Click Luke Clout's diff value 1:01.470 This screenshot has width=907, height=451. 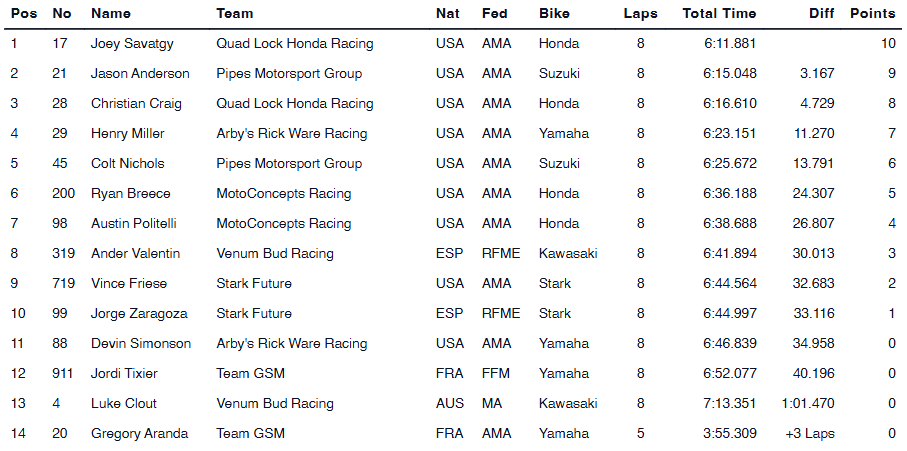click(808, 404)
